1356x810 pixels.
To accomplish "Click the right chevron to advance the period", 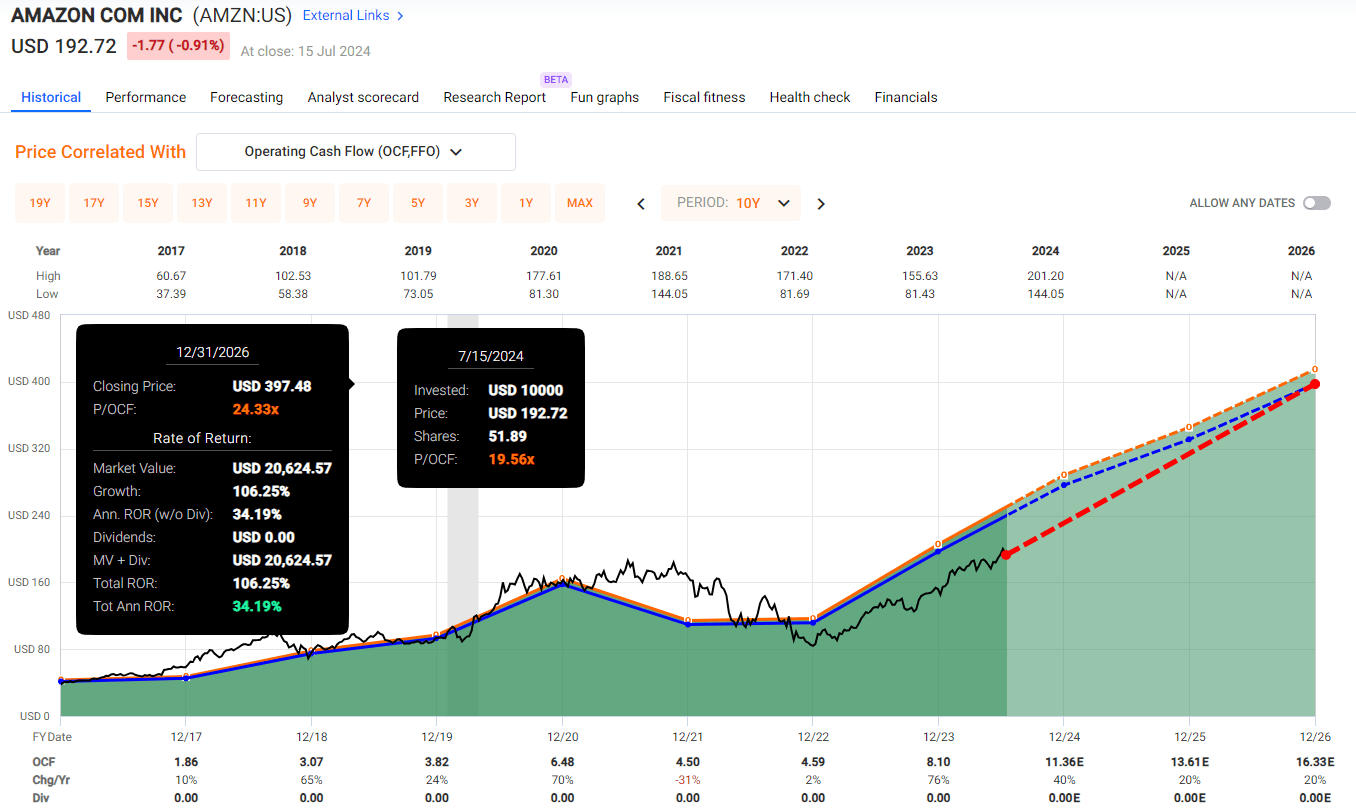I will coord(821,203).
